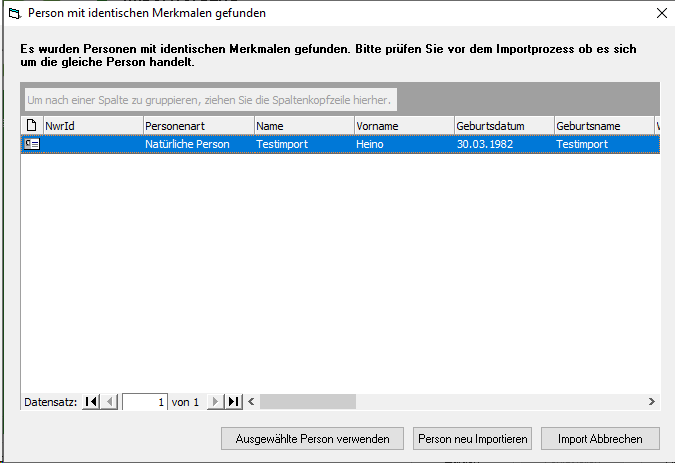Click the document icon in grid header corner
The width and height of the screenshot is (675, 463).
point(31,126)
